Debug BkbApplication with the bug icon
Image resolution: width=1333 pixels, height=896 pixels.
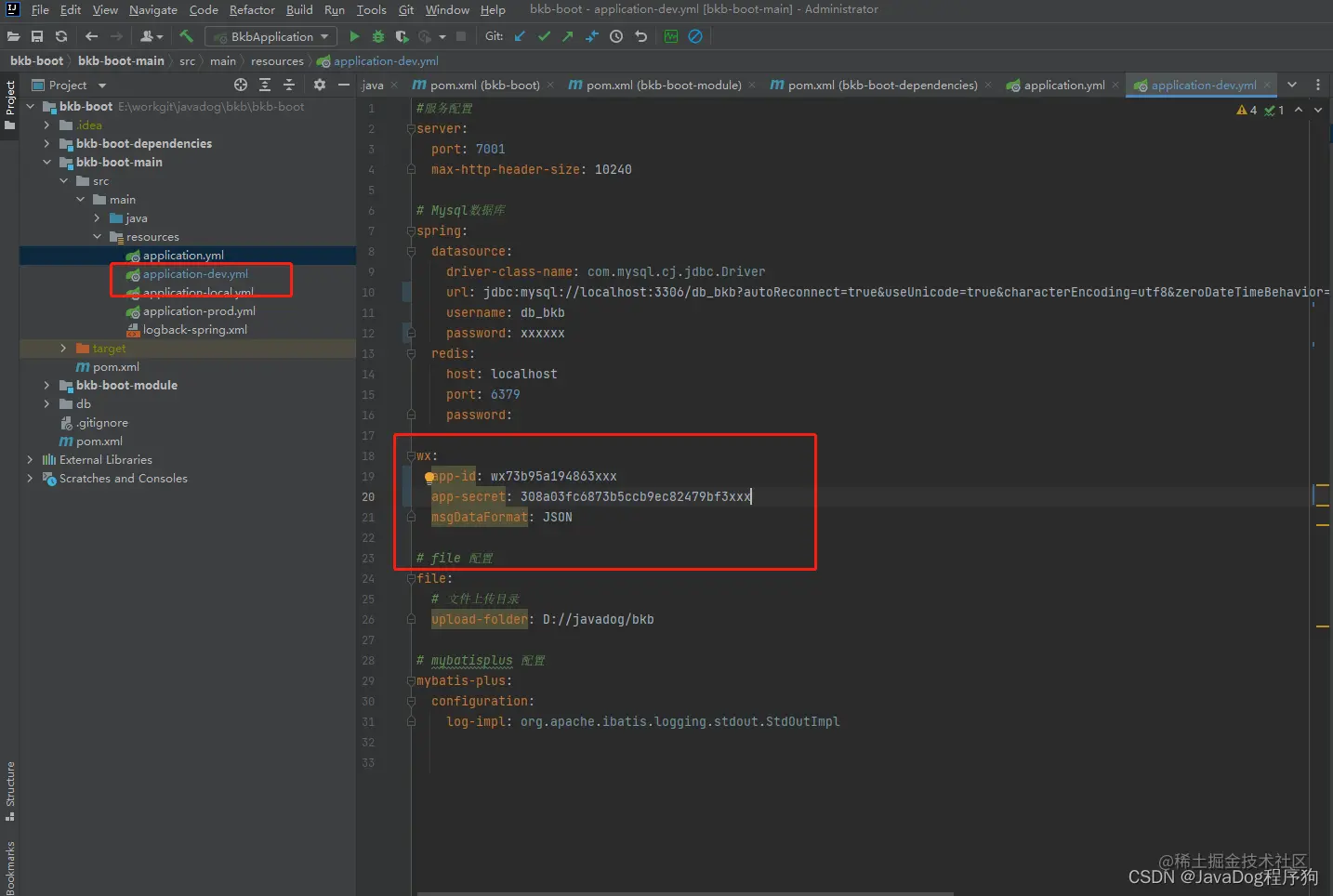(378, 36)
